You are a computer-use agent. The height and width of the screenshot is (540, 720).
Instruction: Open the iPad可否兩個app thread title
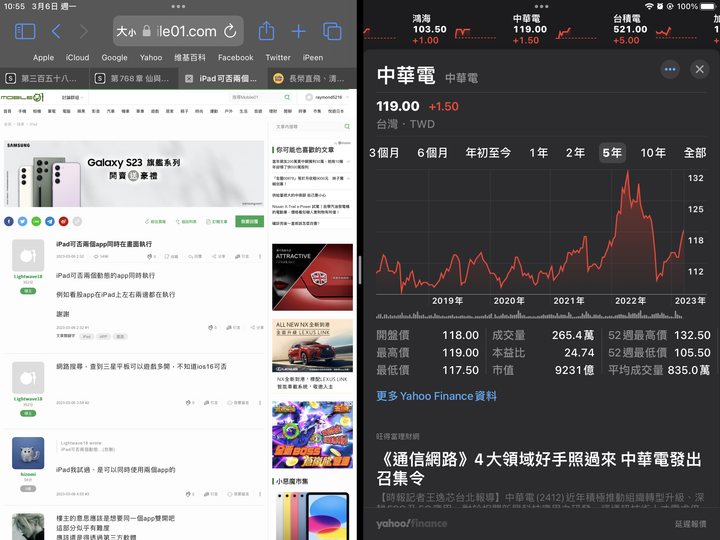pos(104,244)
